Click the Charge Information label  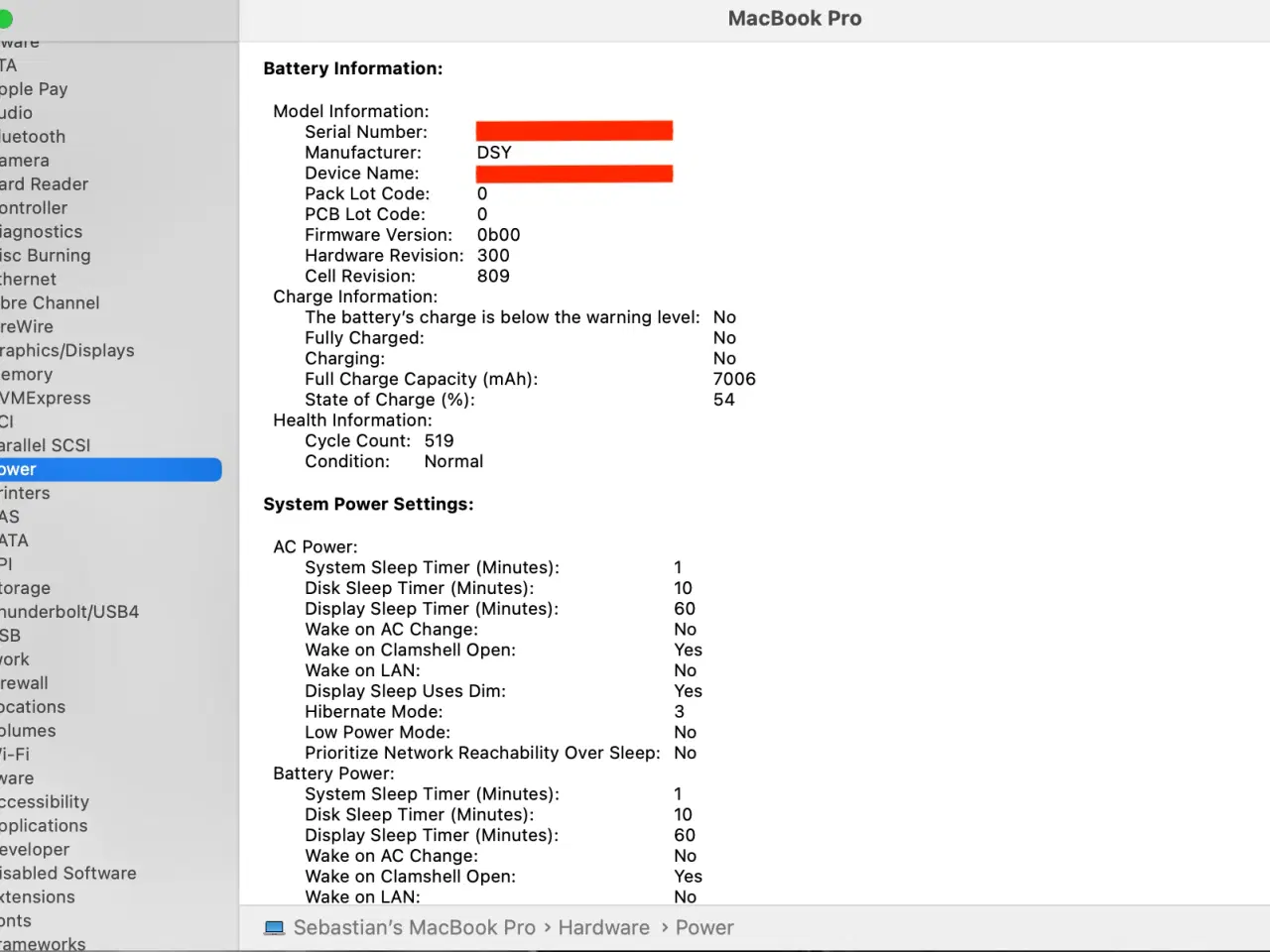tap(355, 297)
